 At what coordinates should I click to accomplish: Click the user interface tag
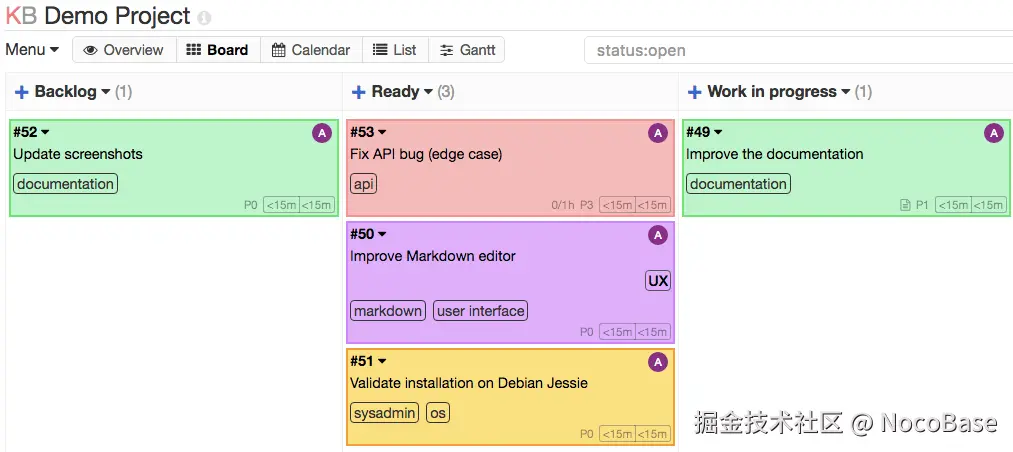pos(481,311)
